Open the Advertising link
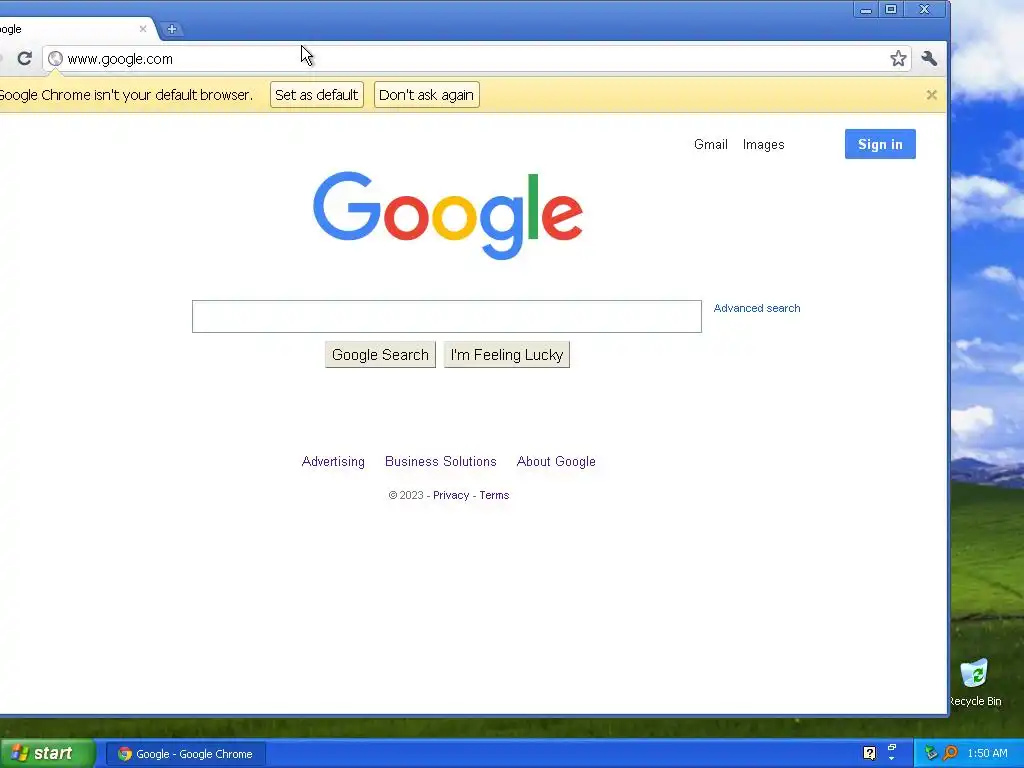Image resolution: width=1024 pixels, height=768 pixels. (333, 462)
